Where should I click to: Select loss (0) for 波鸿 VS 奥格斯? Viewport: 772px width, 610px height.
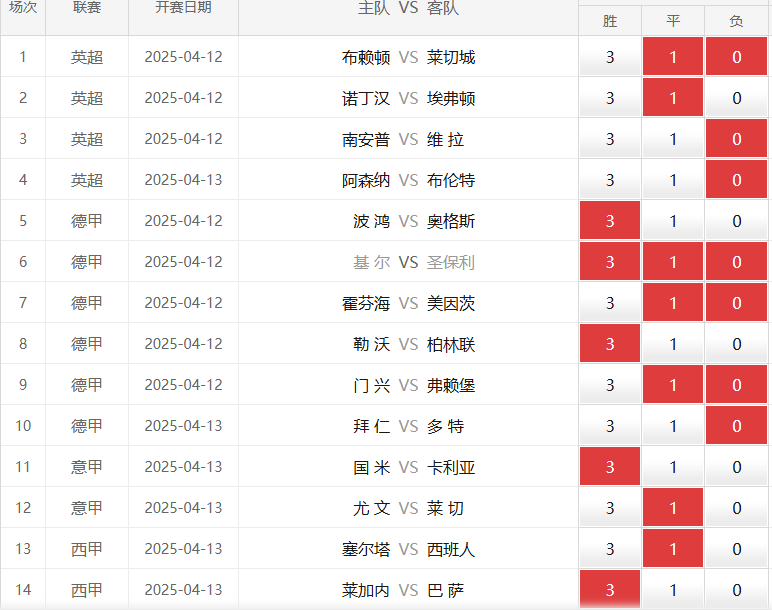coord(736,221)
